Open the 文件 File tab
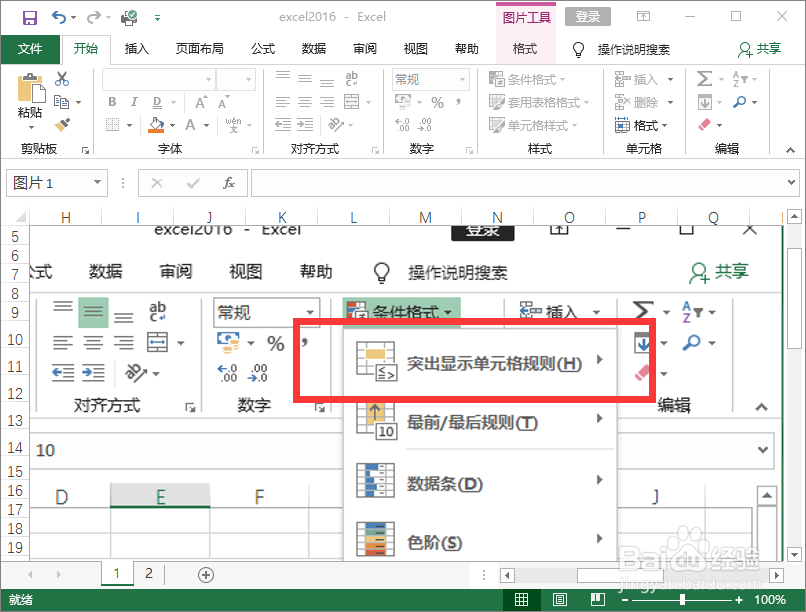This screenshot has height=612, width=806. coord(30,49)
